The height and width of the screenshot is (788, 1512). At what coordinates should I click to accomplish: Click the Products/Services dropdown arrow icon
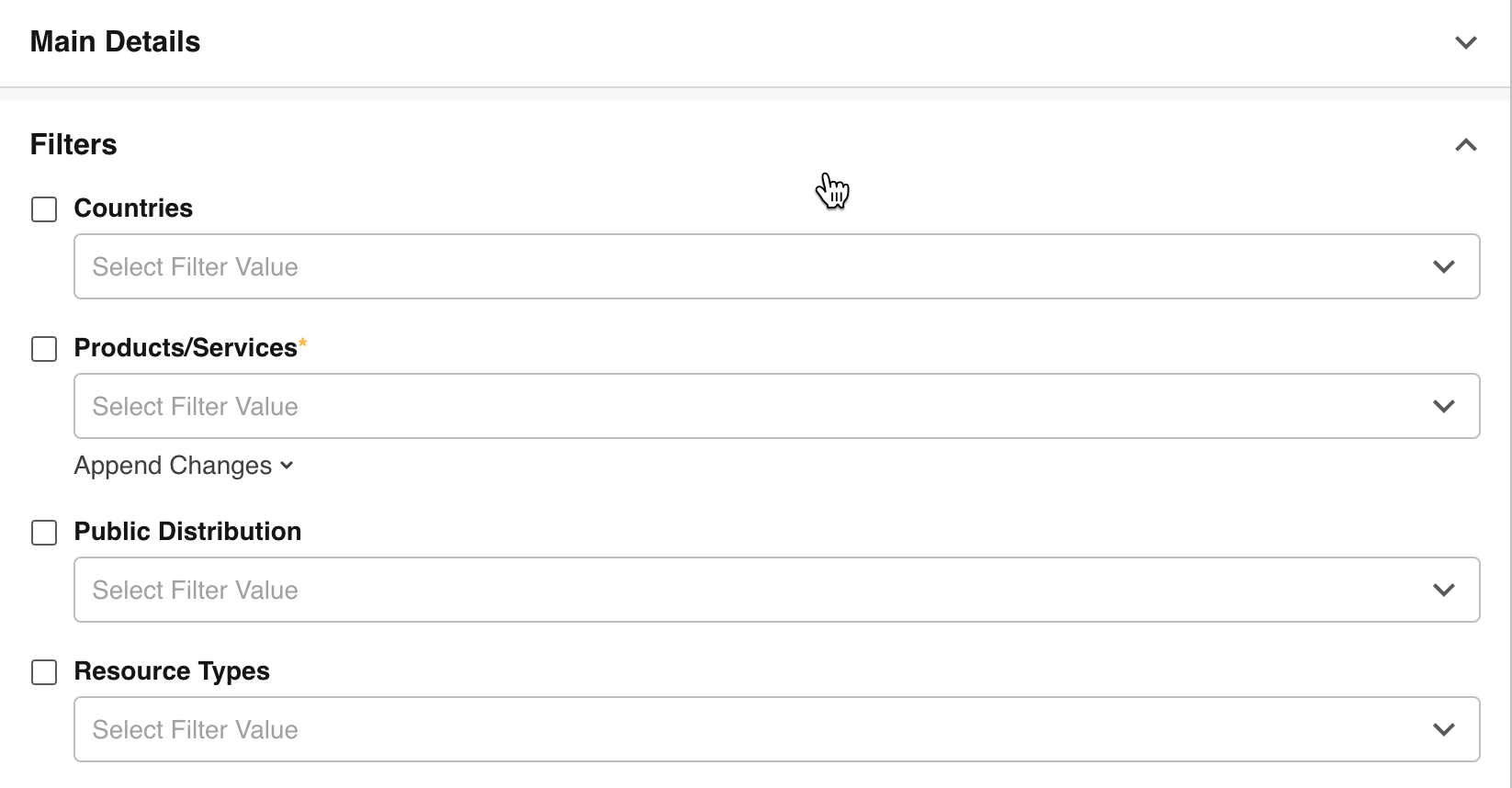point(1443,407)
